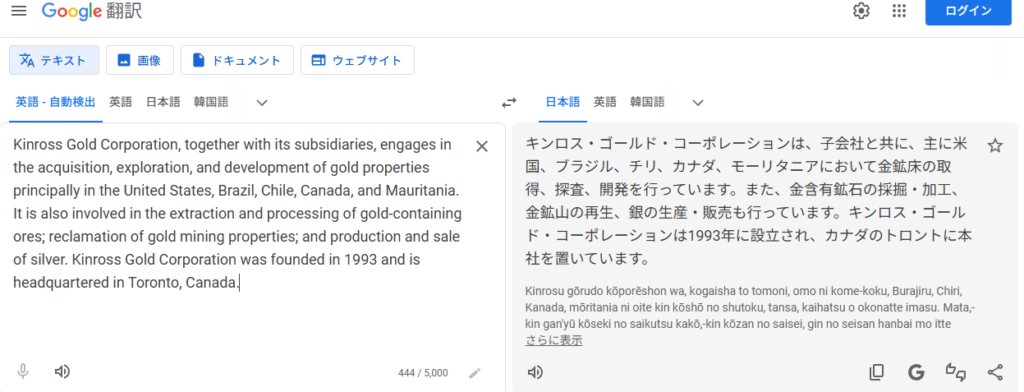Open the settings gear icon
This screenshot has width=1024, height=392.
pos(861,11)
